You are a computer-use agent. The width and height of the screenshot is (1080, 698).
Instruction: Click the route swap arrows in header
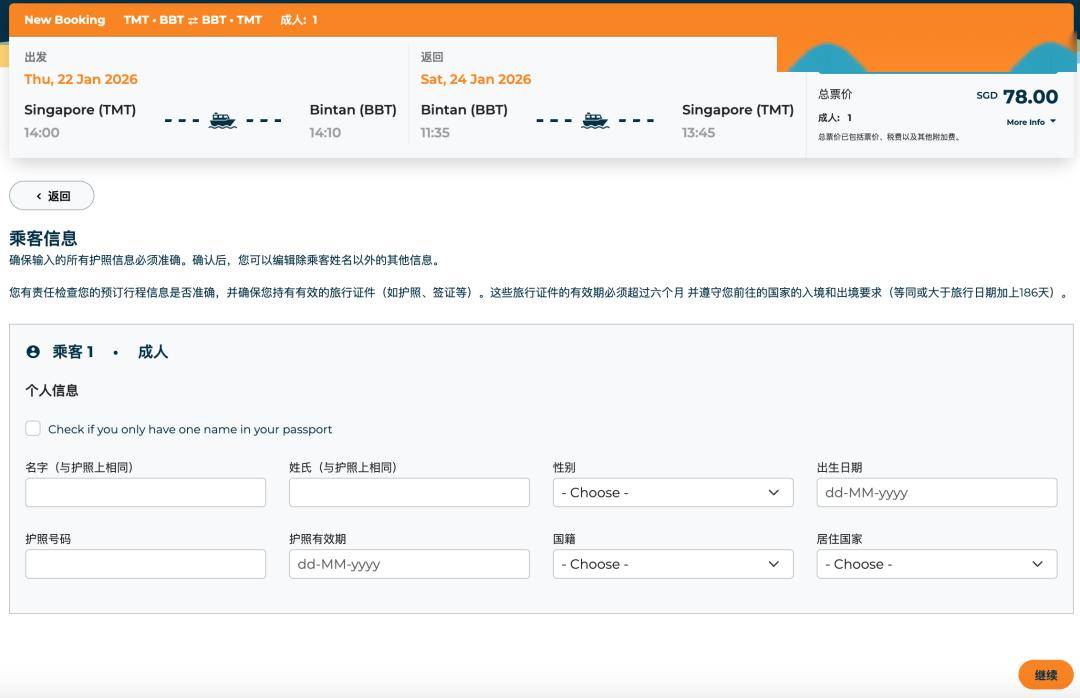[193, 20]
